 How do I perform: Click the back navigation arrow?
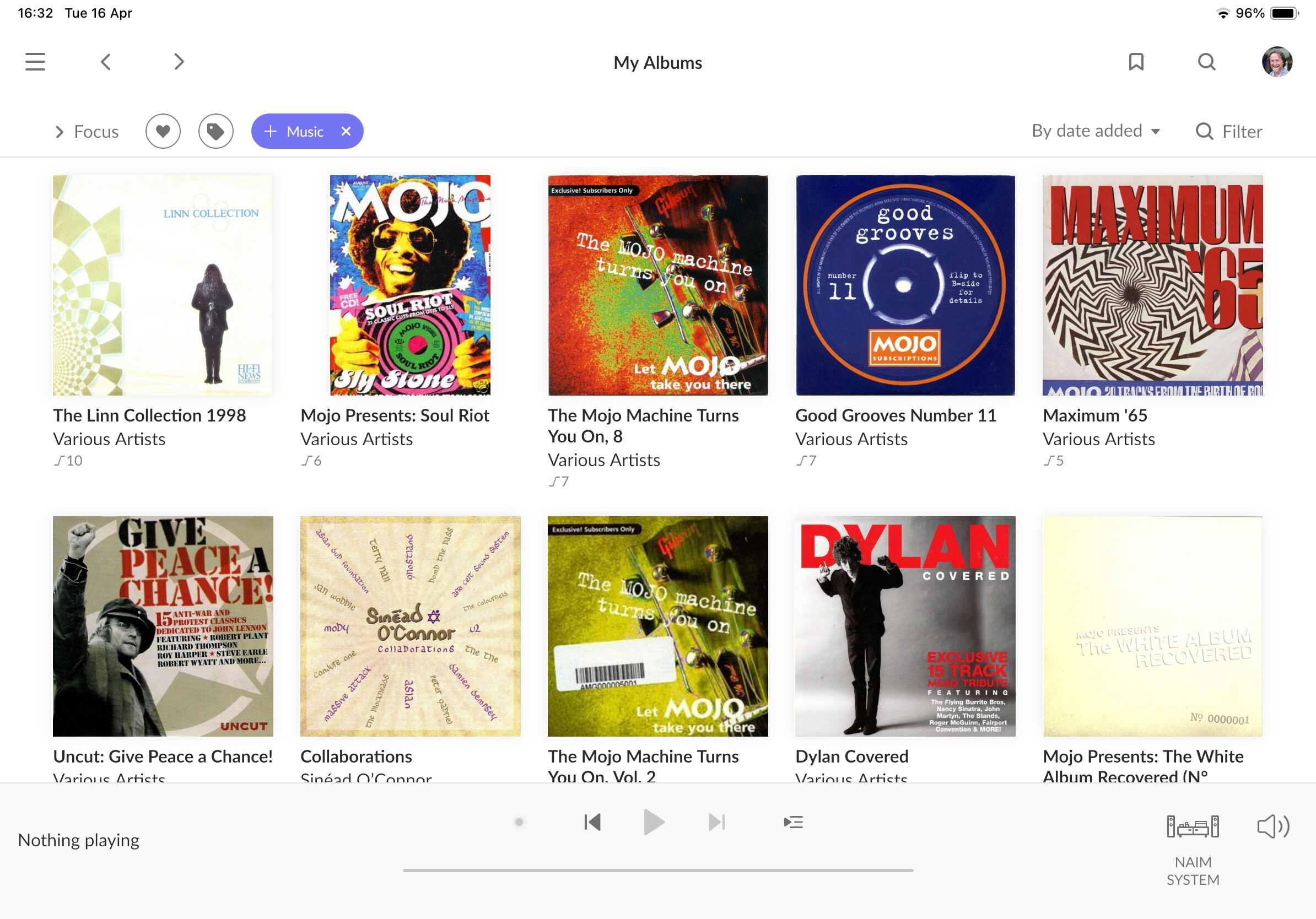point(105,61)
